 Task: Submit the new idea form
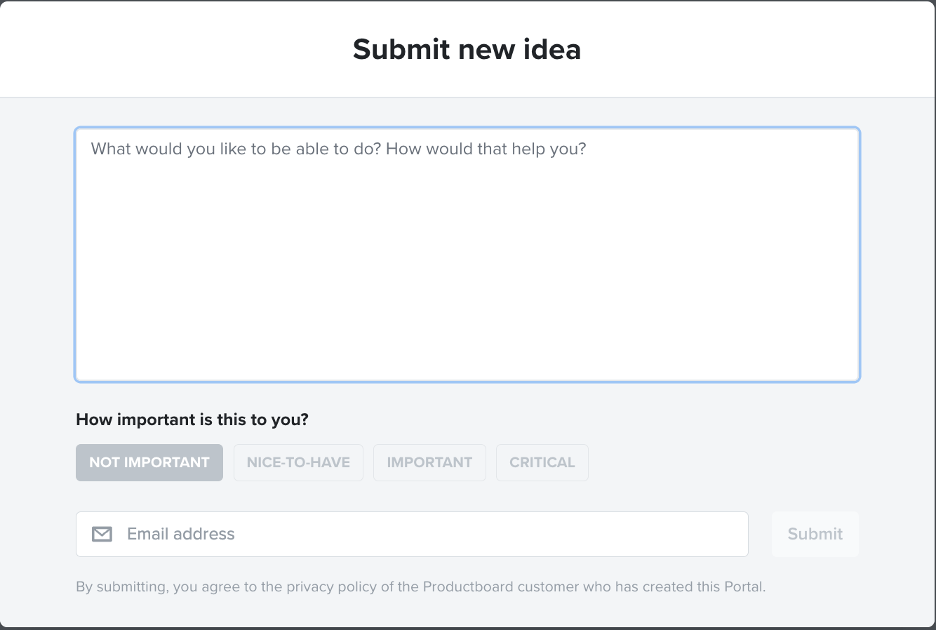814,534
